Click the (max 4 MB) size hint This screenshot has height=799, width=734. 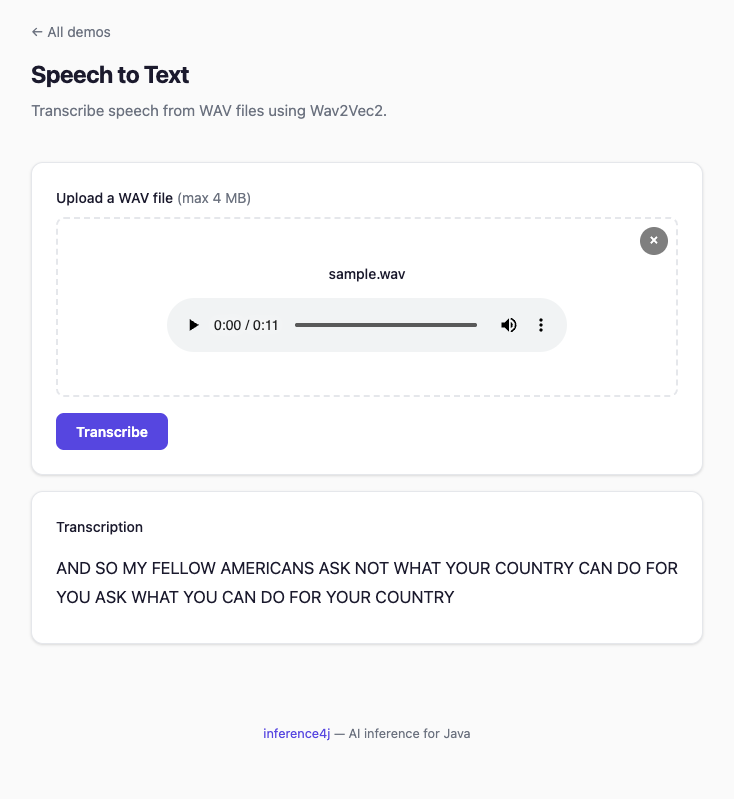click(214, 198)
